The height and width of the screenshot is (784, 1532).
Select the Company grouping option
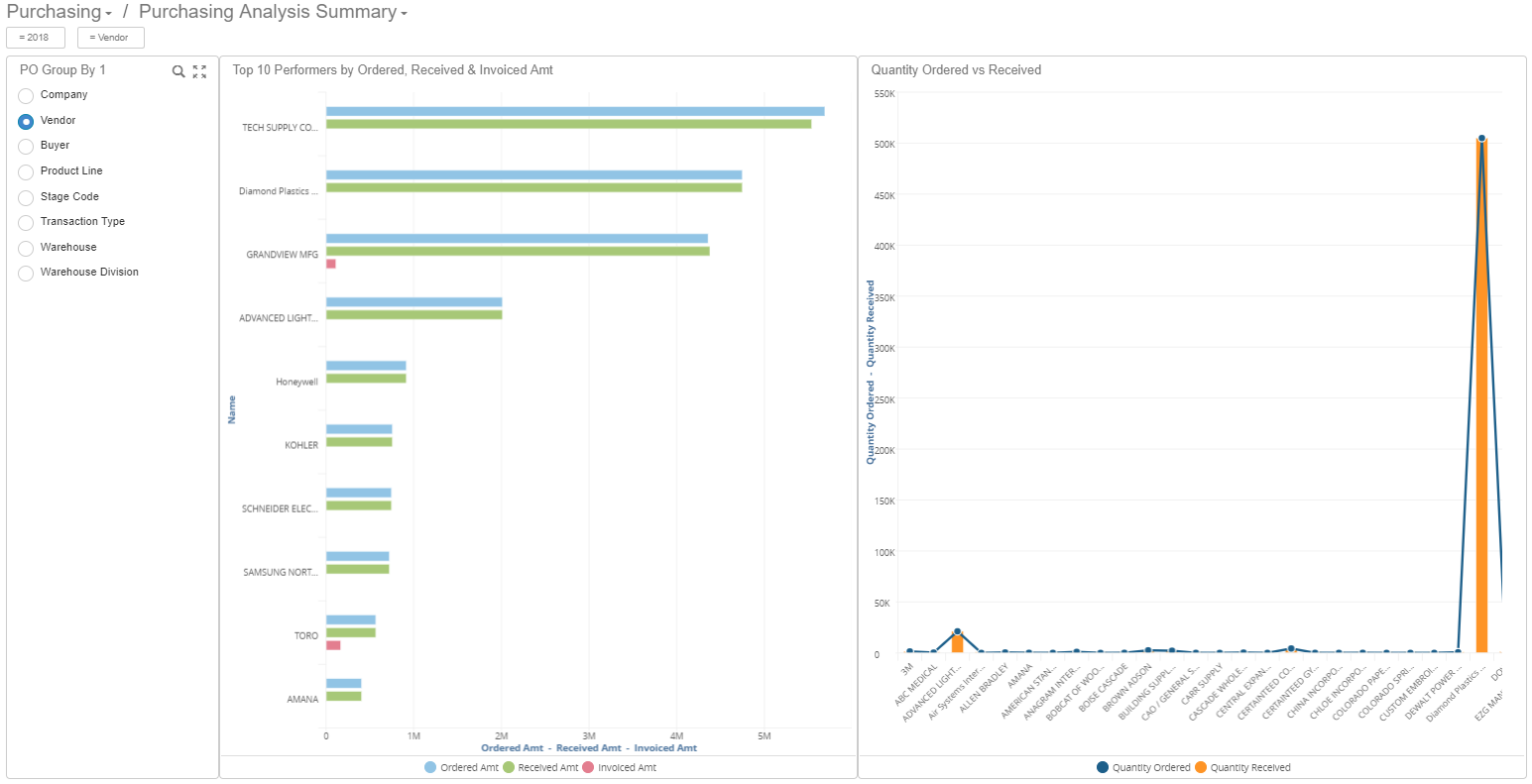(25, 95)
